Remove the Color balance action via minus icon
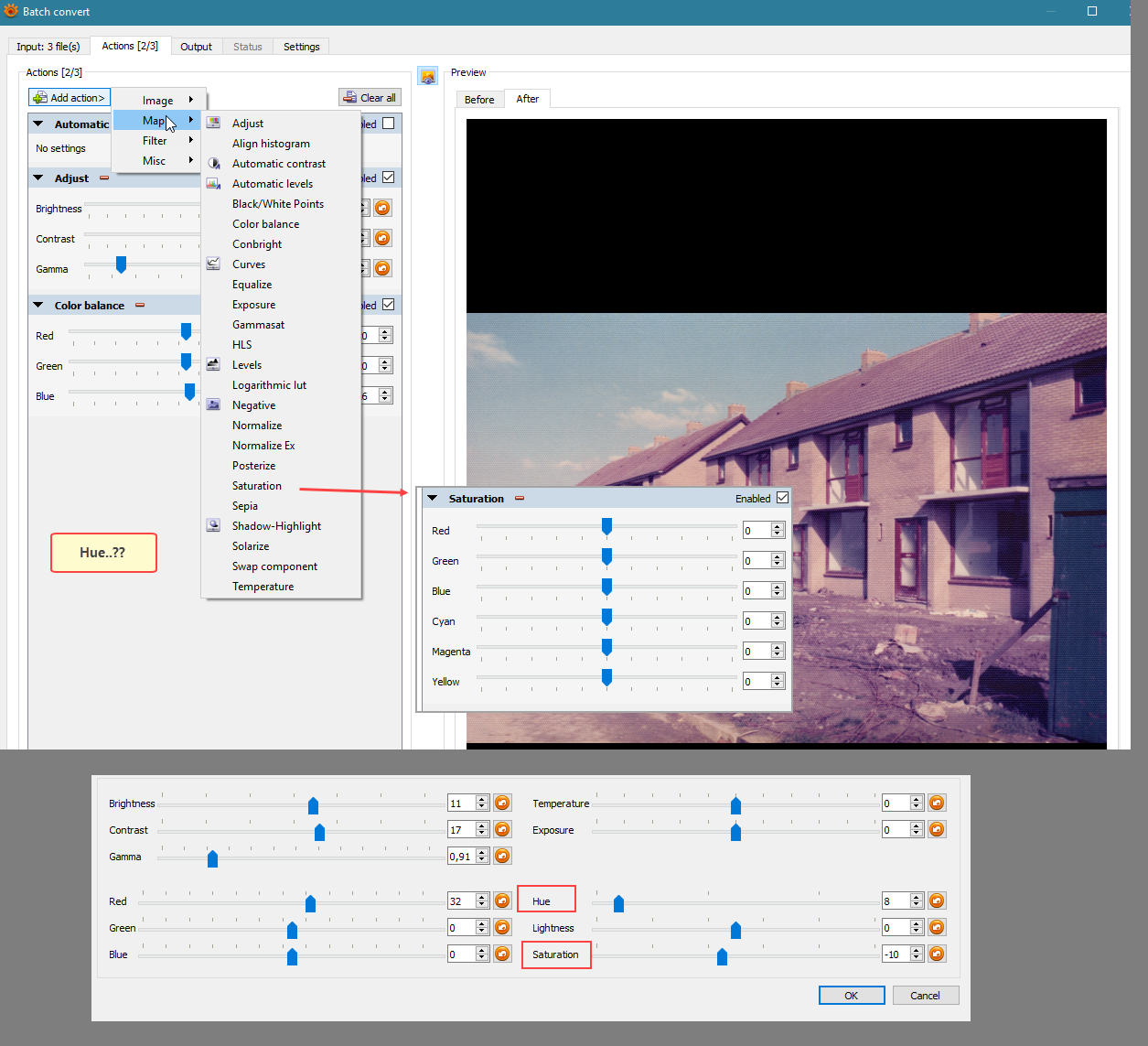This screenshot has height=1046, width=1148. [140, 305]
